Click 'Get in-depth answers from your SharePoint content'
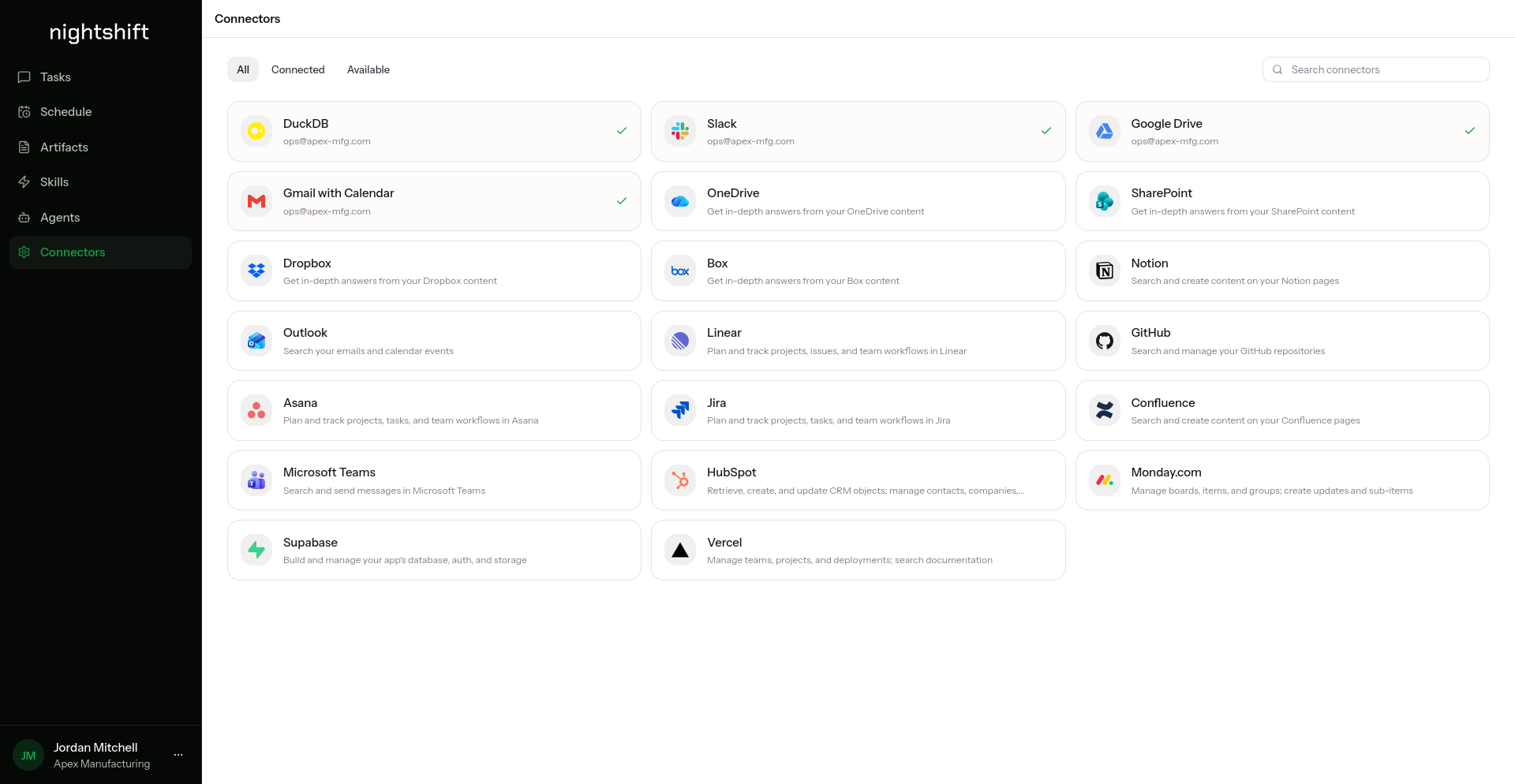This screenshot has width=1515, height=784. 1243,211
